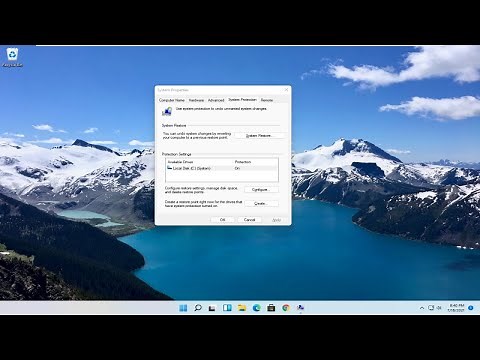The height and width of the screenshot is (360, 480).
Task: Open the notification badge in tray
Action: (471, 308)
